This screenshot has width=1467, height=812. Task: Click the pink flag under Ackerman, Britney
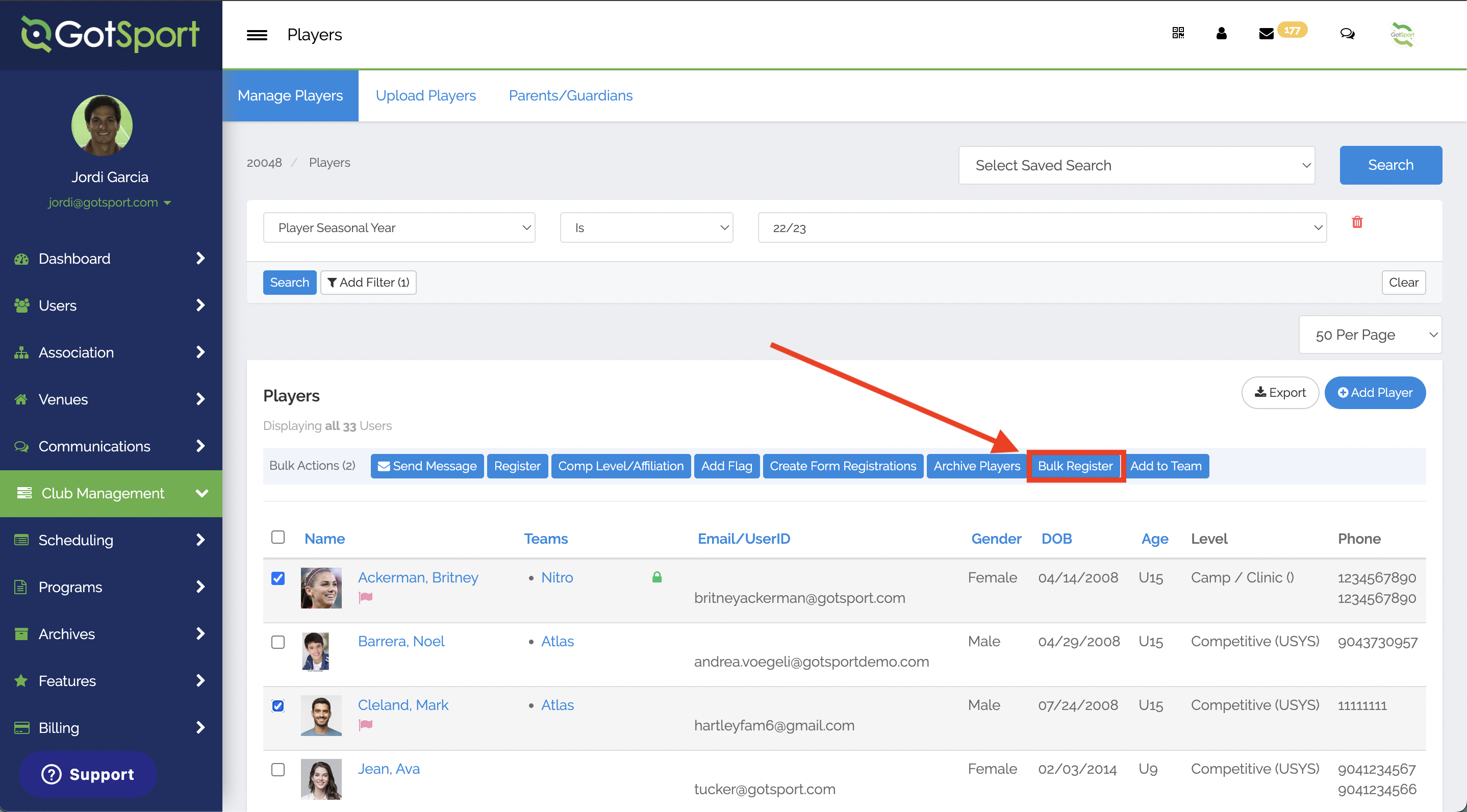[366, 598]
